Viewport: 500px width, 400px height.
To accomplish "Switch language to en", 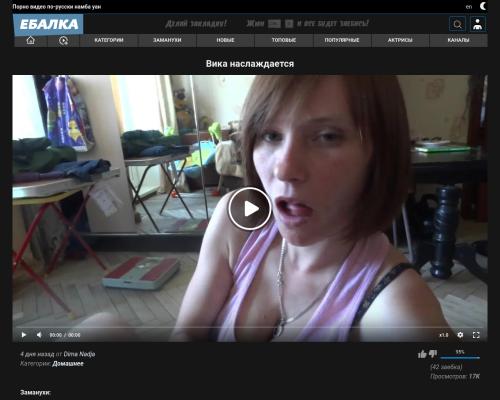I will point(469,7).
